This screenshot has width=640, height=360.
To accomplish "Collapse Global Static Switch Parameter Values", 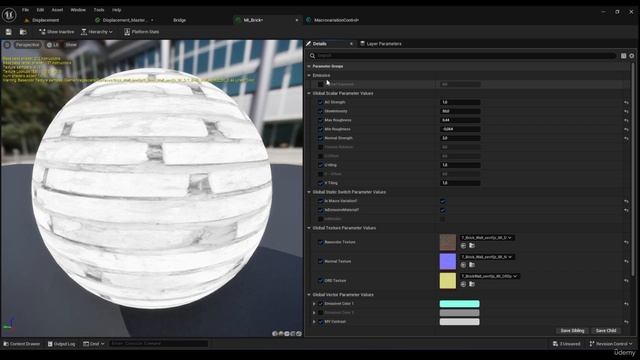I will point(309,192).
